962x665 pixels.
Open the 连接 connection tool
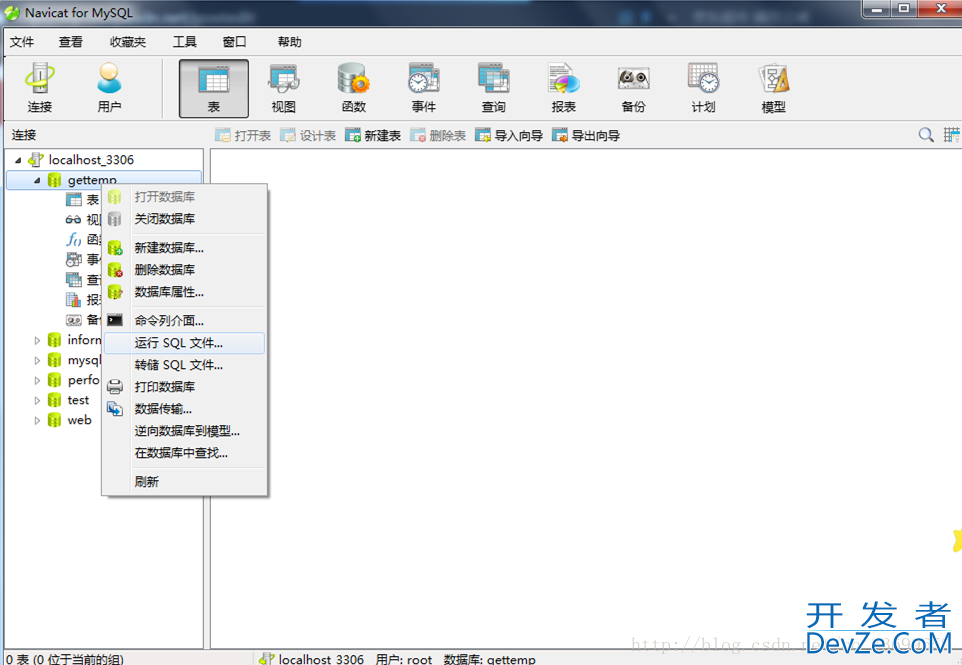(x=40, y=88)
